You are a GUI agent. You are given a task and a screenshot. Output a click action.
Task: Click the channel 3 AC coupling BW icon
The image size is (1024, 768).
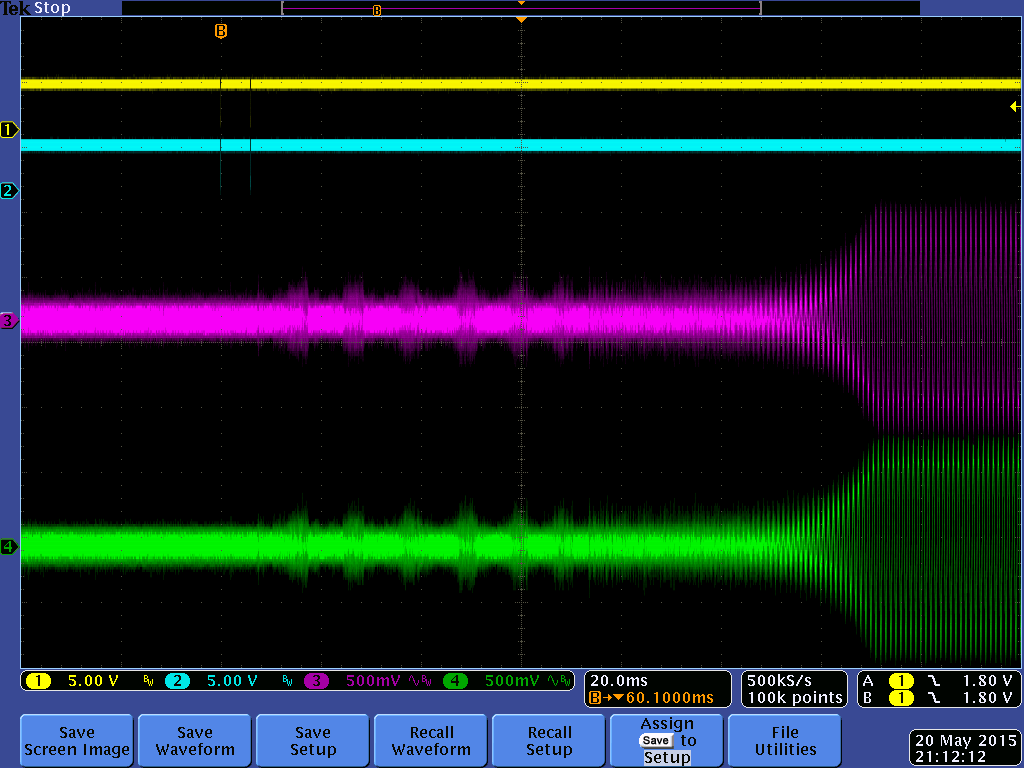[420, 681]
